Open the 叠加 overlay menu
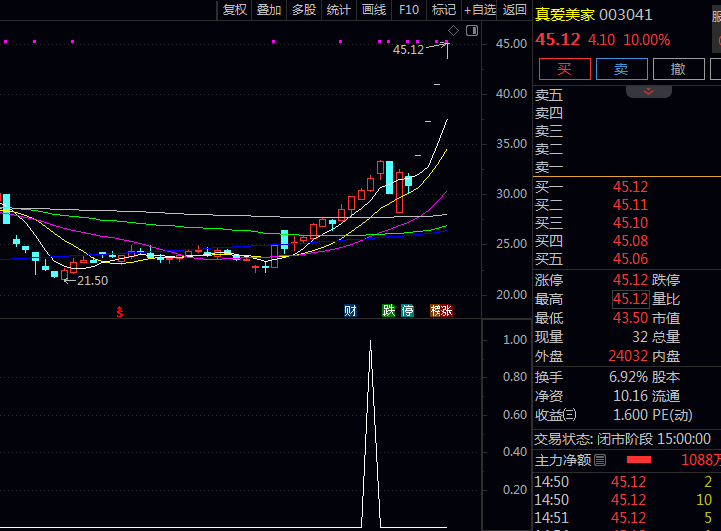 click(x=269, y=10)
